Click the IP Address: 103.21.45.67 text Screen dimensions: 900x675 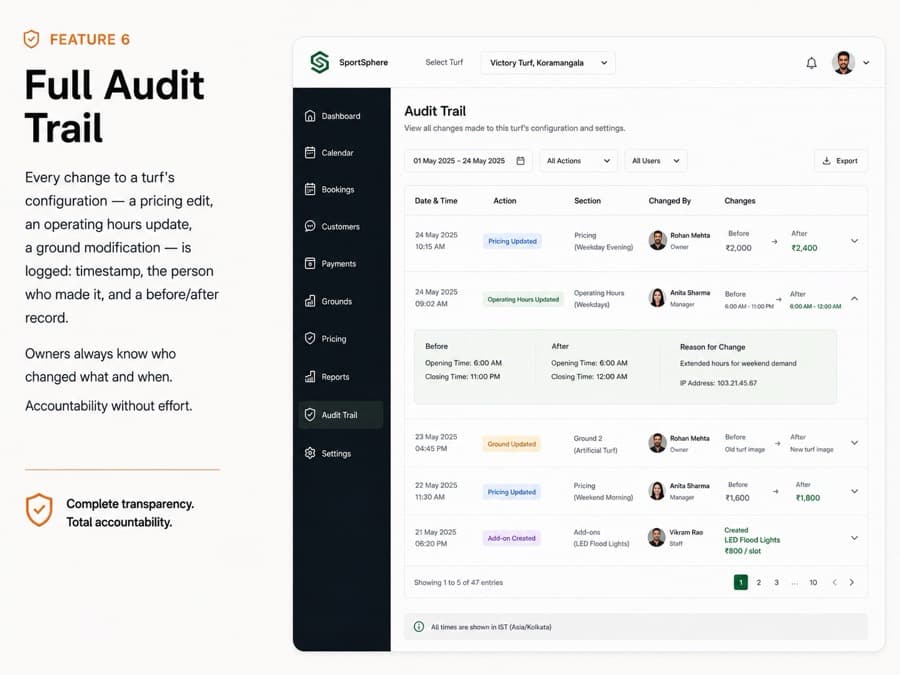718,383
